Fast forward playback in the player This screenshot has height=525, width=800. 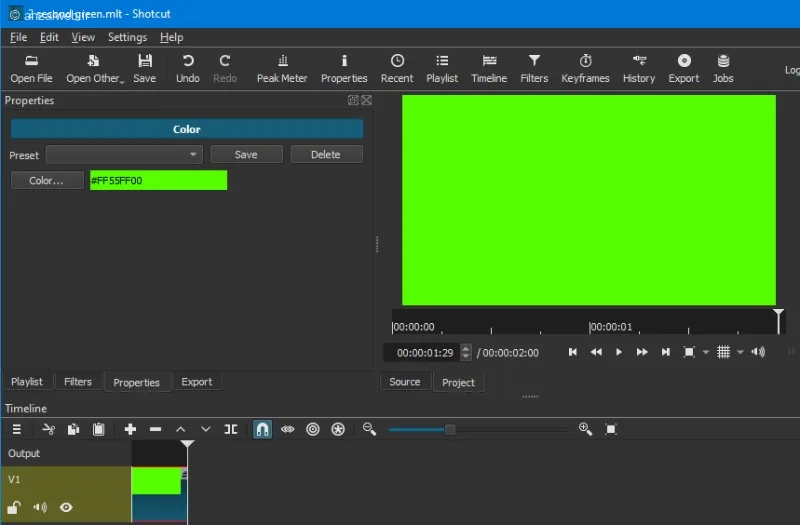[642, 352]
